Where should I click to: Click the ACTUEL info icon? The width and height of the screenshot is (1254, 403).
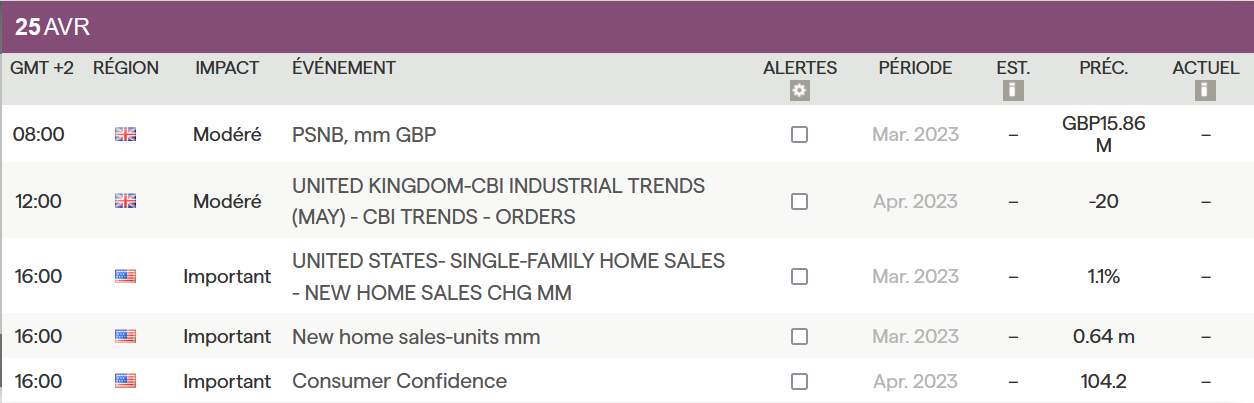1205,91
